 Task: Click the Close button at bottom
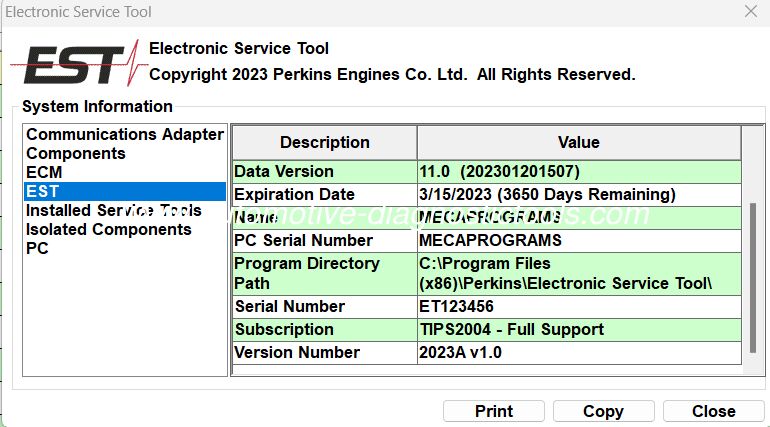pos(713,411)
